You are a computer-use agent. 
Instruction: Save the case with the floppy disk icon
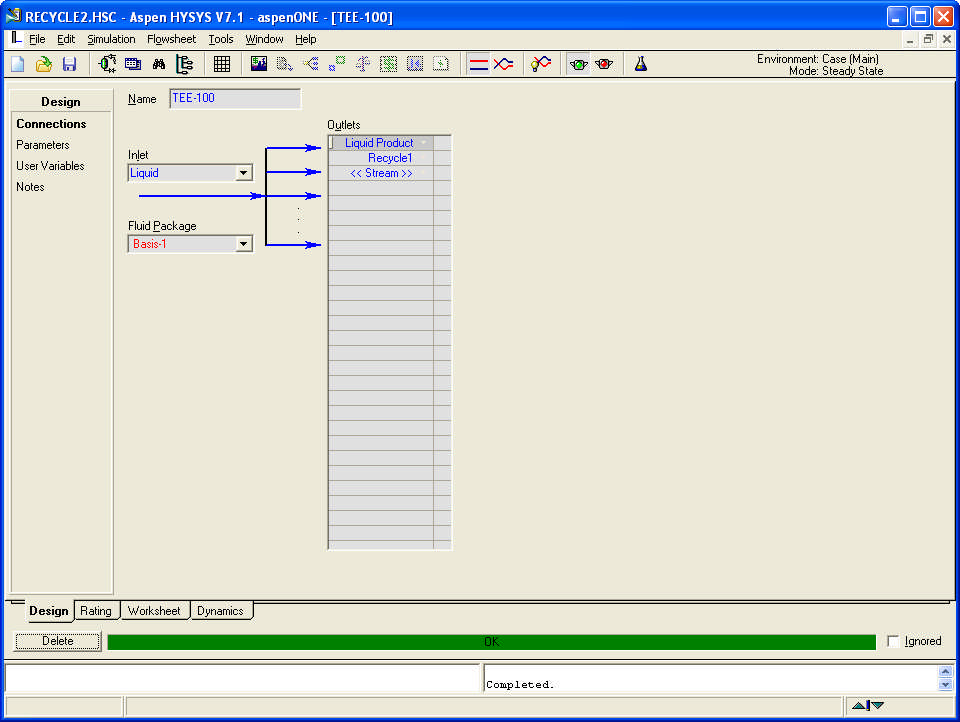coord(69,64)
